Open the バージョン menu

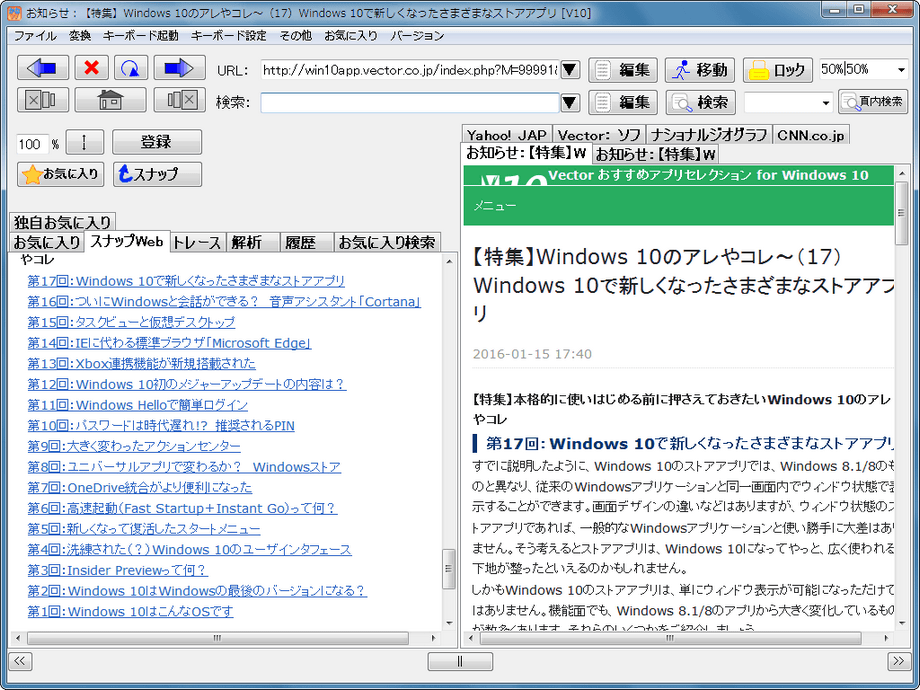coord(417,36)
